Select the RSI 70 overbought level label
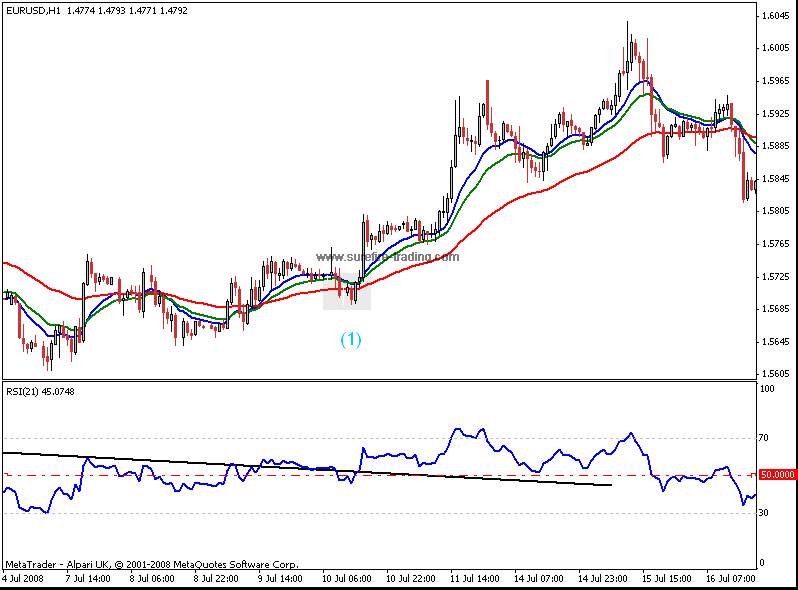The image size is (798, 590). [764, 438]
